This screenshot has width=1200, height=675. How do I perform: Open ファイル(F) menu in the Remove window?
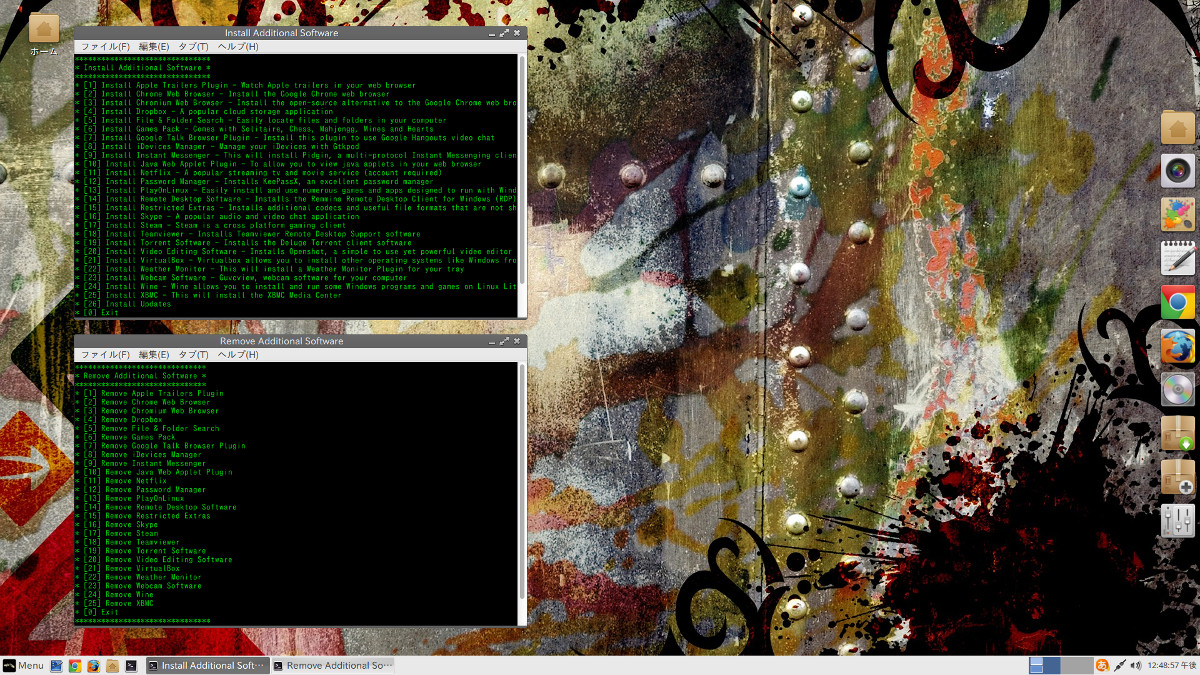click(x=104, y=355)
